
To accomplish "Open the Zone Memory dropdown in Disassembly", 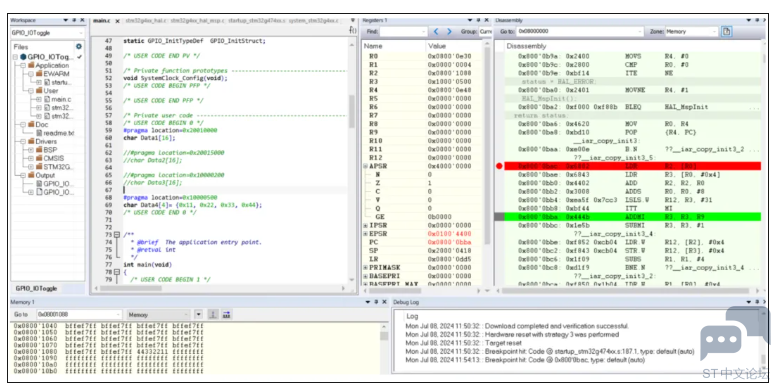I will pyautogui.click(x=692, y=31).
